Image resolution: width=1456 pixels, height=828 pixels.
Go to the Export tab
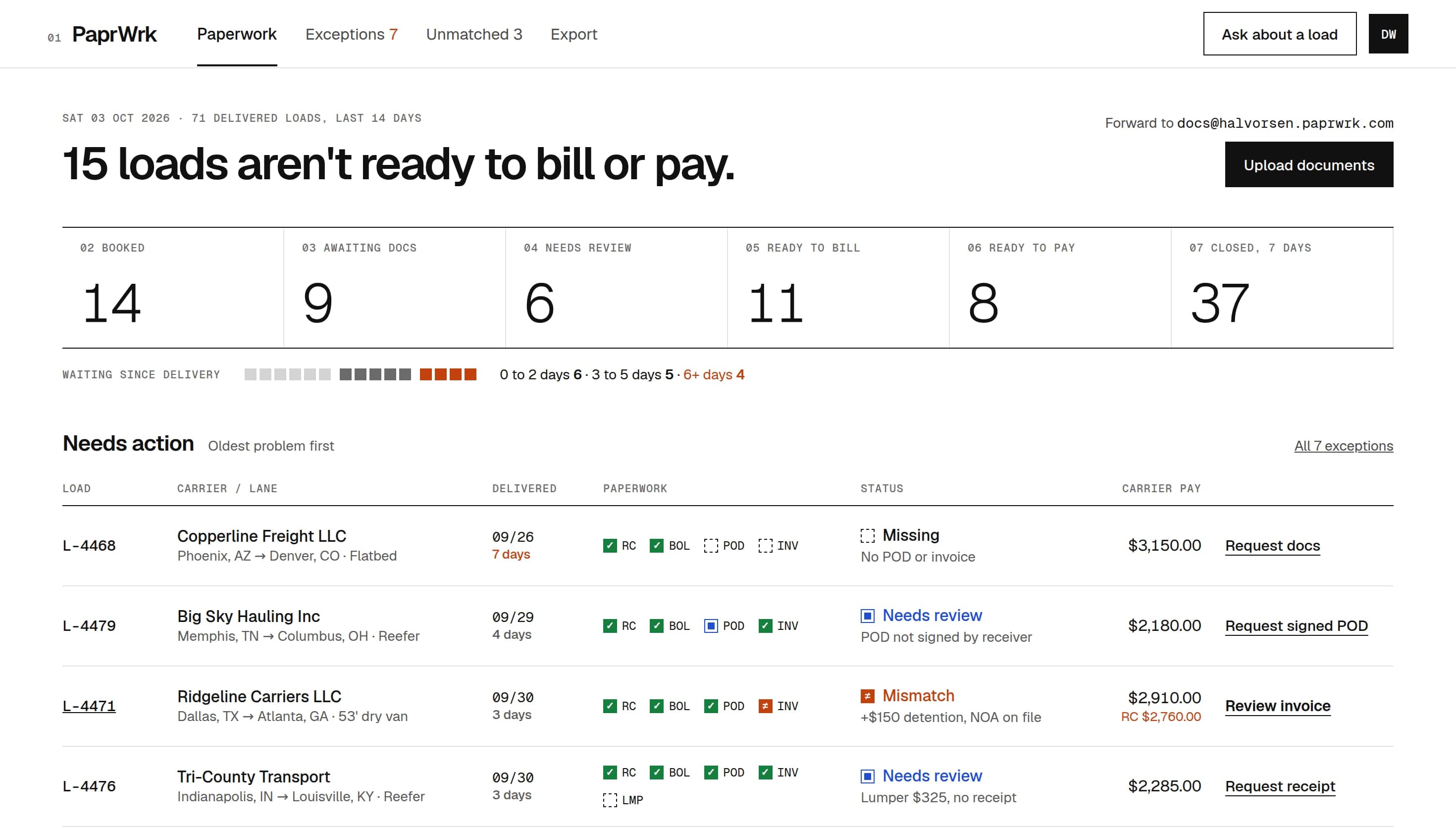[573, 34]
